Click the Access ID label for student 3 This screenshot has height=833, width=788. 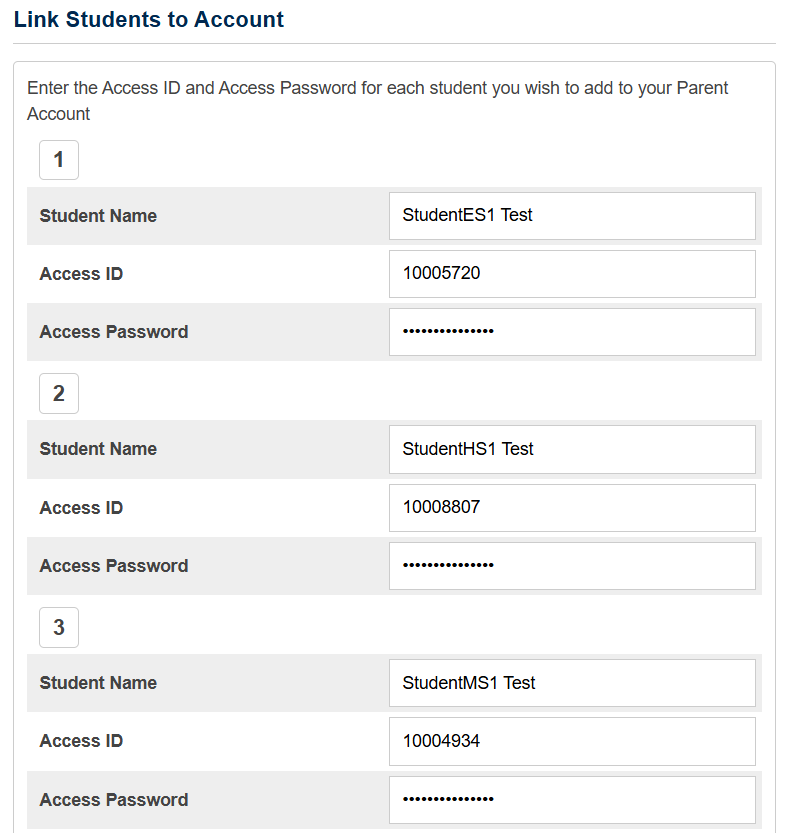point(81,742)
